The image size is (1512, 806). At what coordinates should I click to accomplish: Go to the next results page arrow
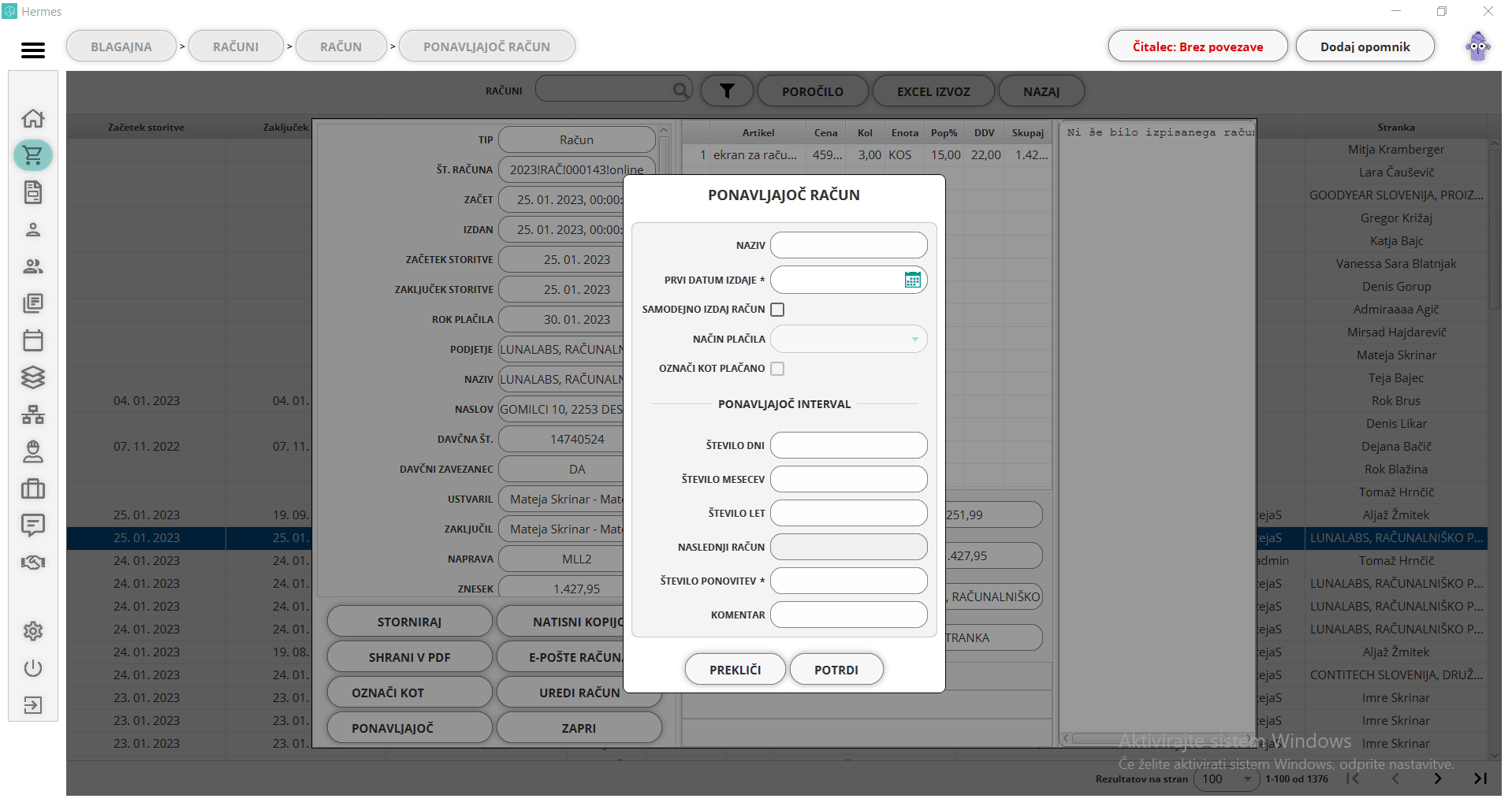pos(1438,778)
